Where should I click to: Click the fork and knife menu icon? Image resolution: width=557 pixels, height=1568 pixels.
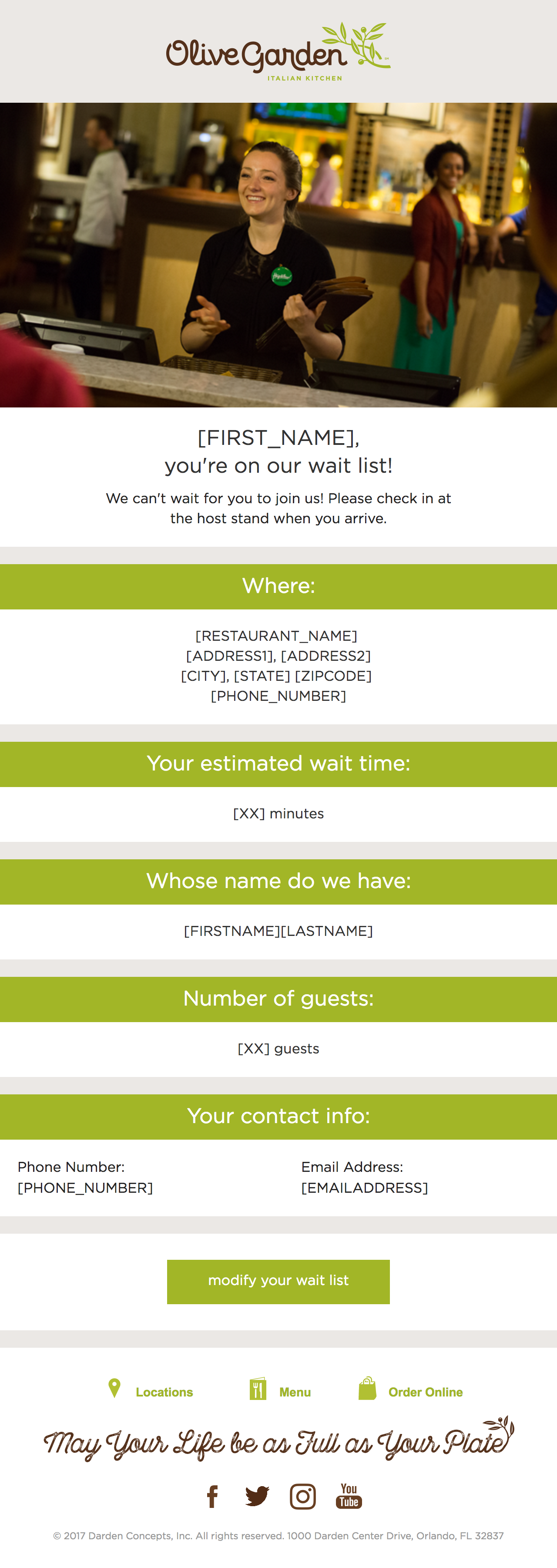point(258,1390)
